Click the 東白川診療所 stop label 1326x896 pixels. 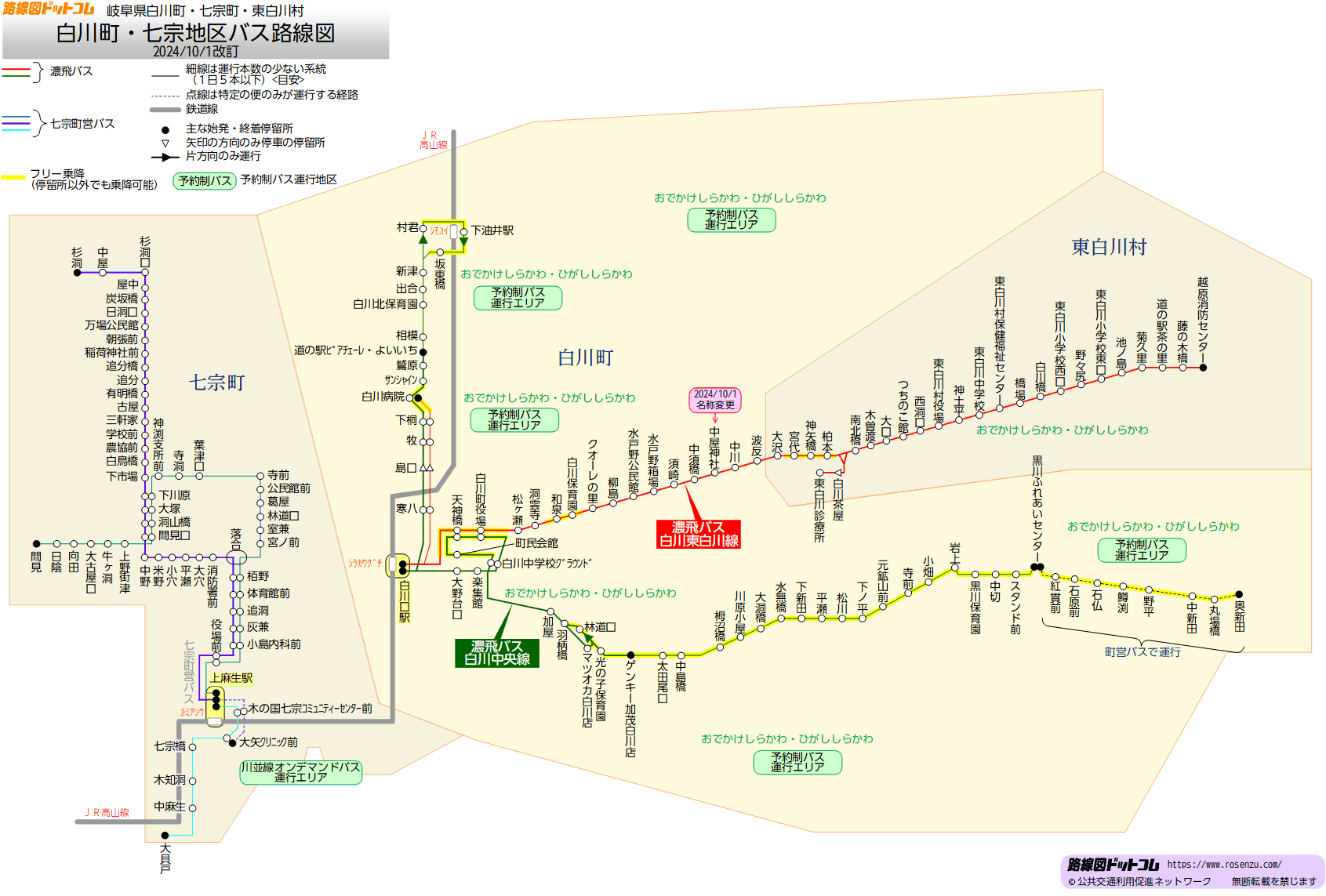[x=819, y=510]
